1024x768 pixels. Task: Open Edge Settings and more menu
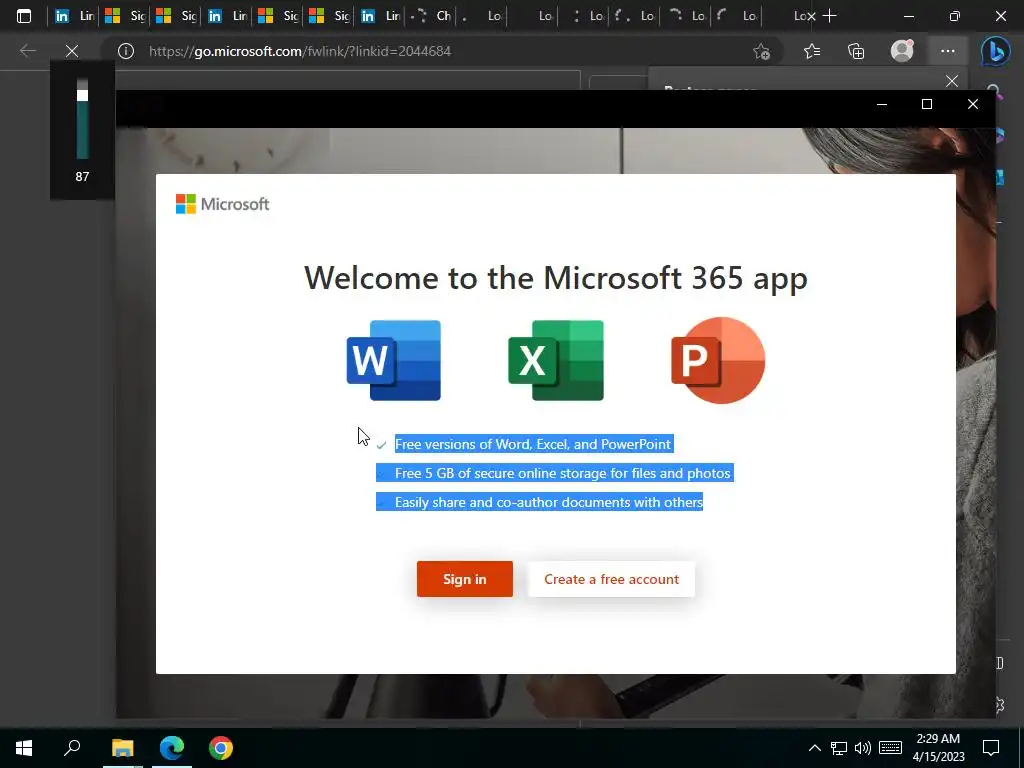948,51
